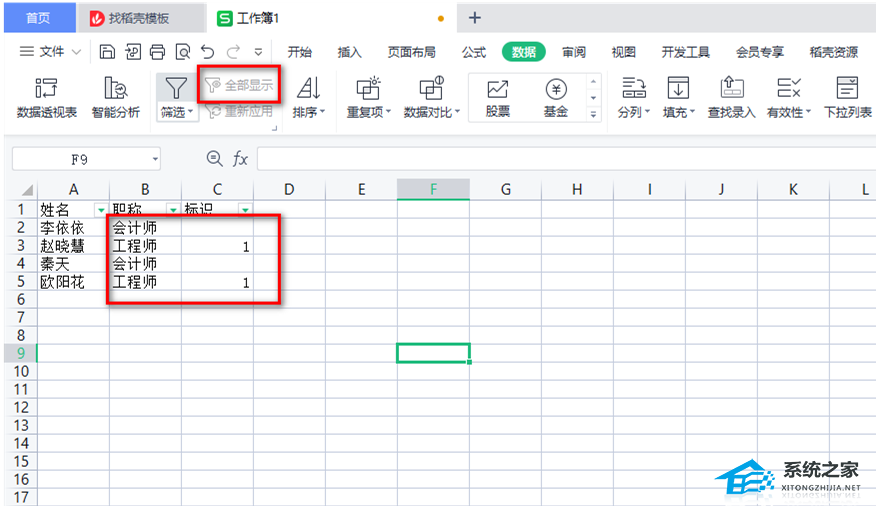Click the 查找录入 lookup entry icon
Viewport: 876px width, 506px height.
(x=731, y=88)
